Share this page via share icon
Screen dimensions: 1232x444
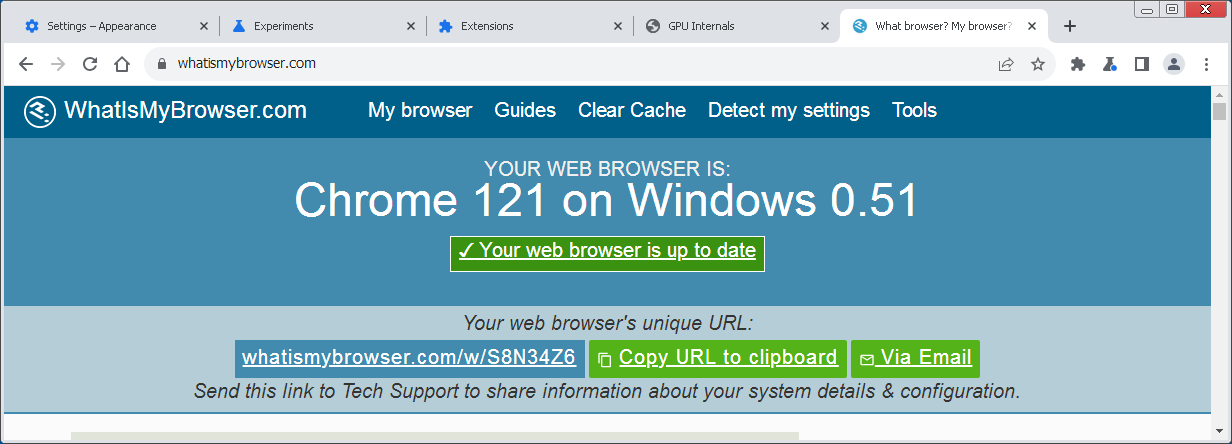pos(1006,64)
